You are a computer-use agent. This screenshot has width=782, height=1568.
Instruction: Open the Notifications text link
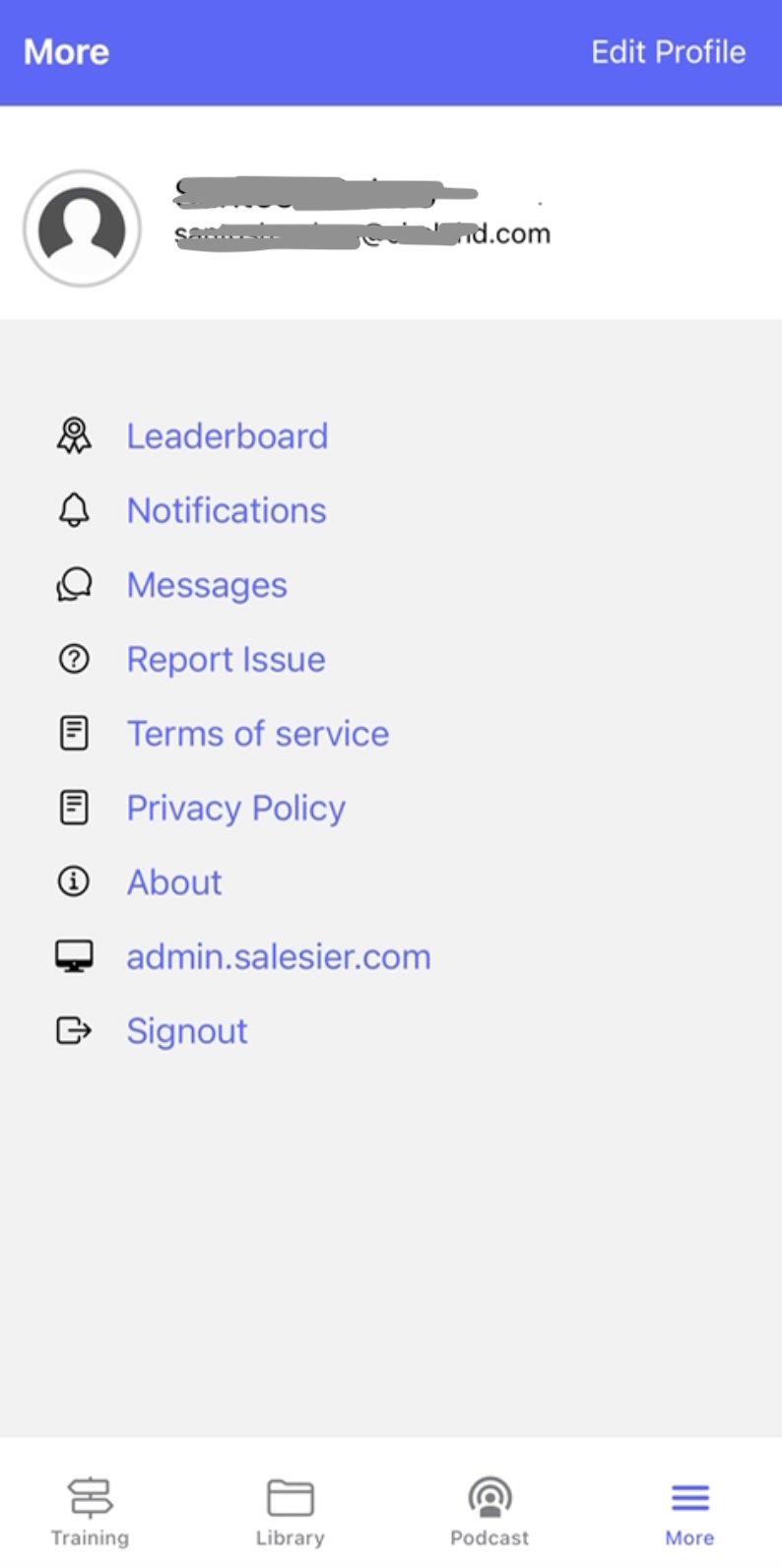(x=227, y=510)
